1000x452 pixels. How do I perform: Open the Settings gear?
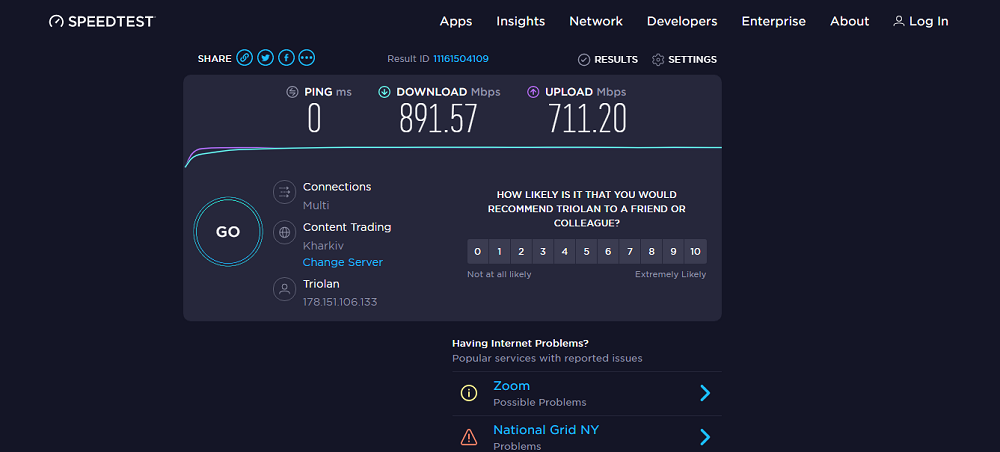click(684, 59)
